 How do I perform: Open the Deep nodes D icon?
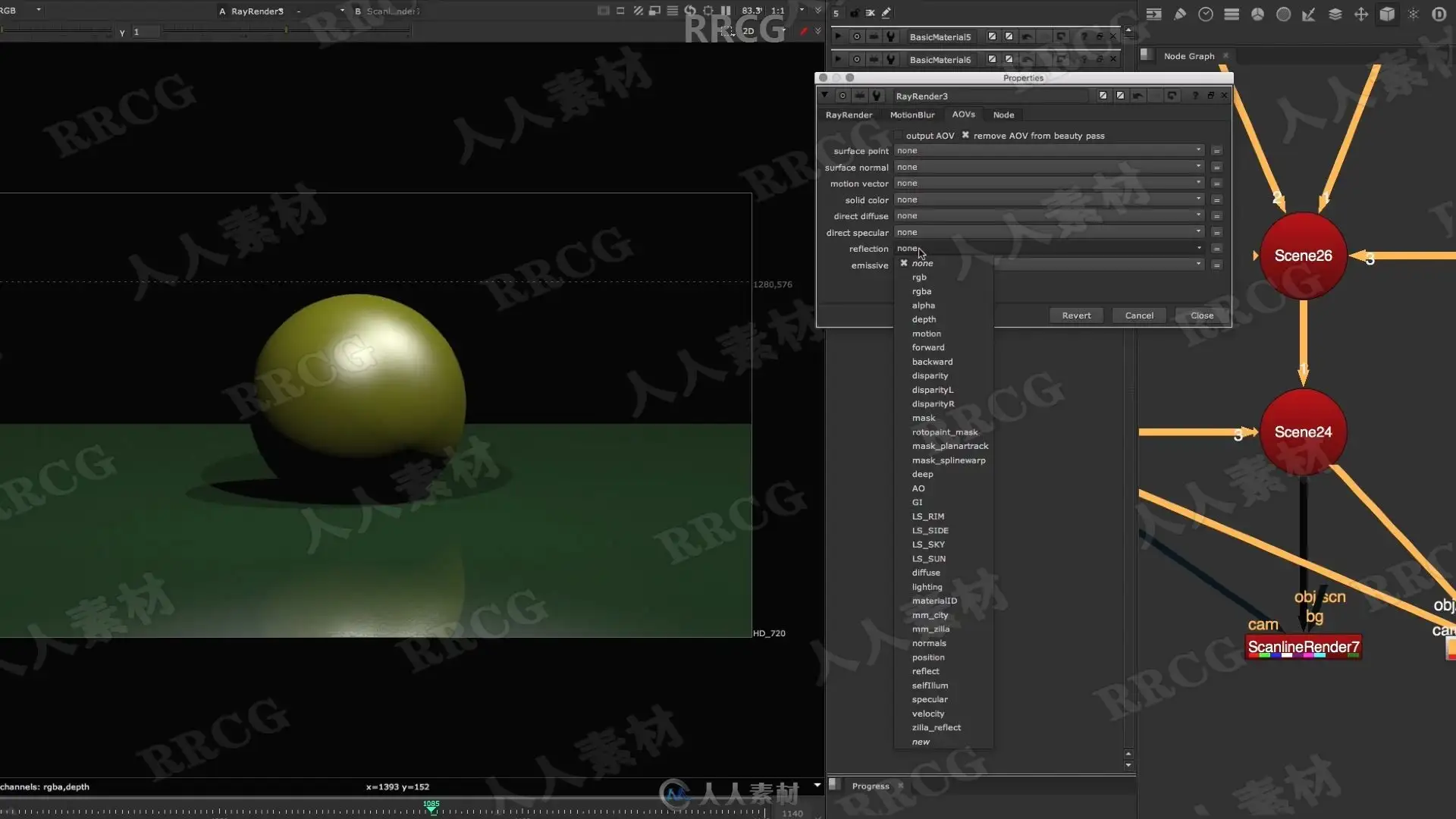pyautogui.click(x=1439, y=14)
